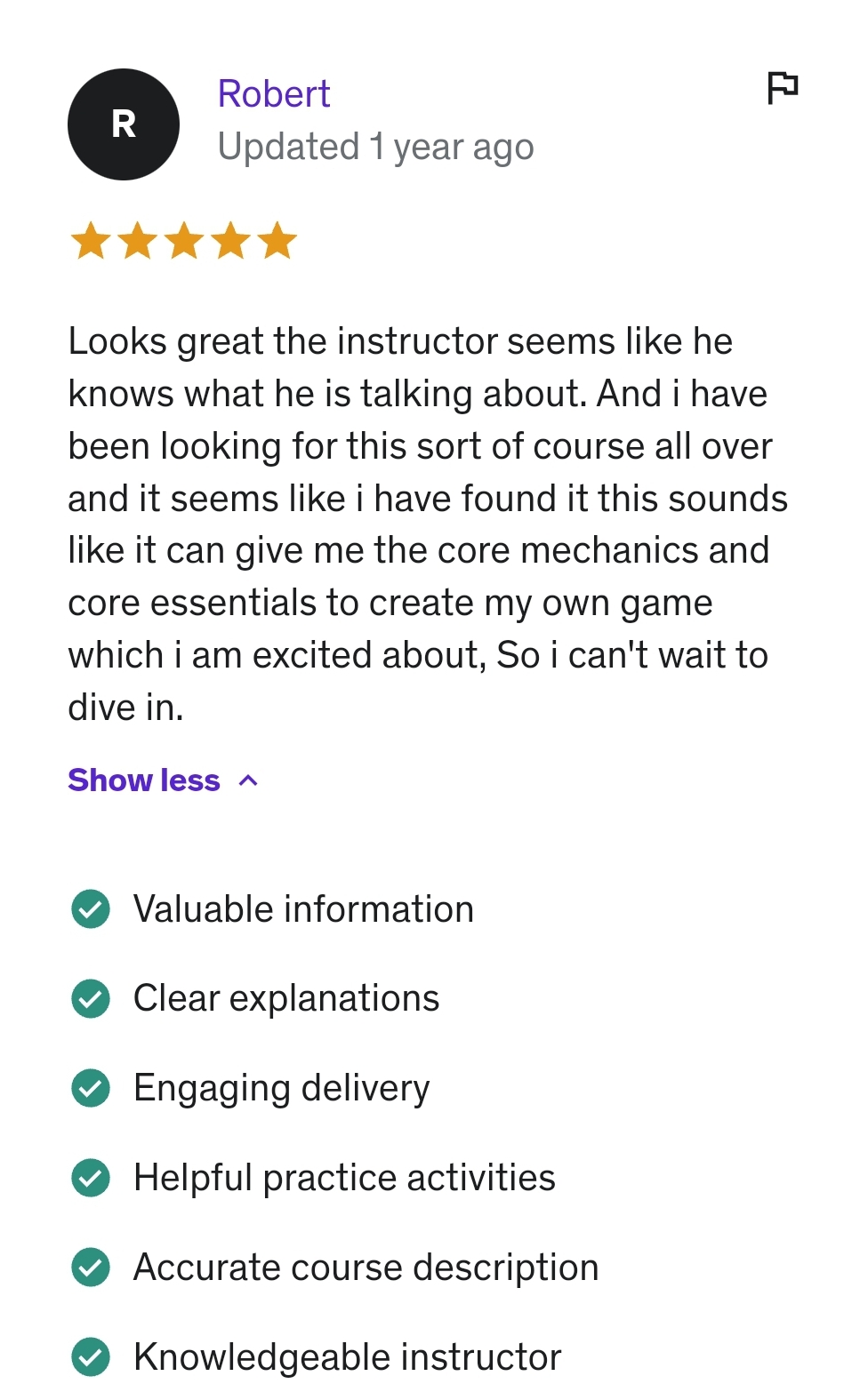Click the Engaging delivery check icon

91,1088
